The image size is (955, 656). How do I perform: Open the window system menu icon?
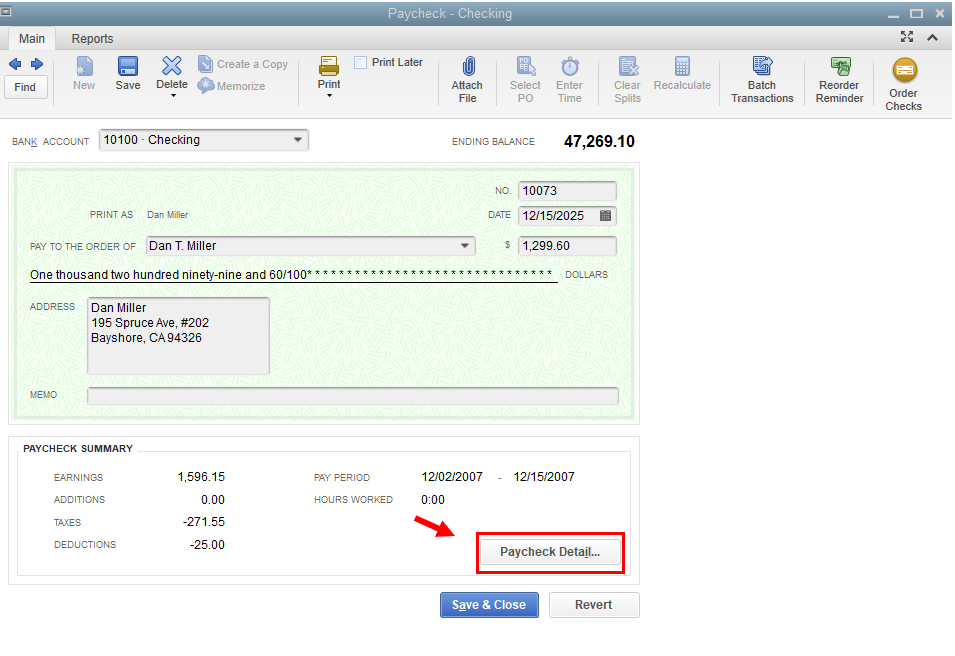[6, 12]
